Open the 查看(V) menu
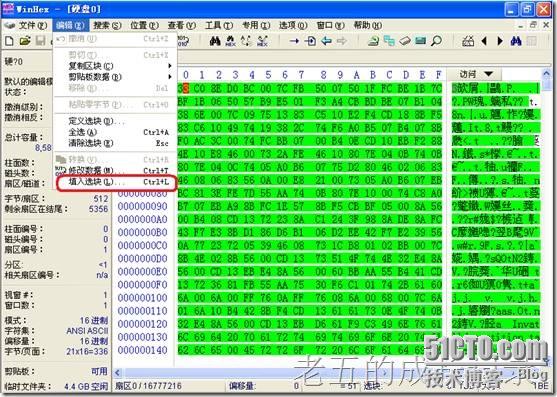 tap(182, 26)
